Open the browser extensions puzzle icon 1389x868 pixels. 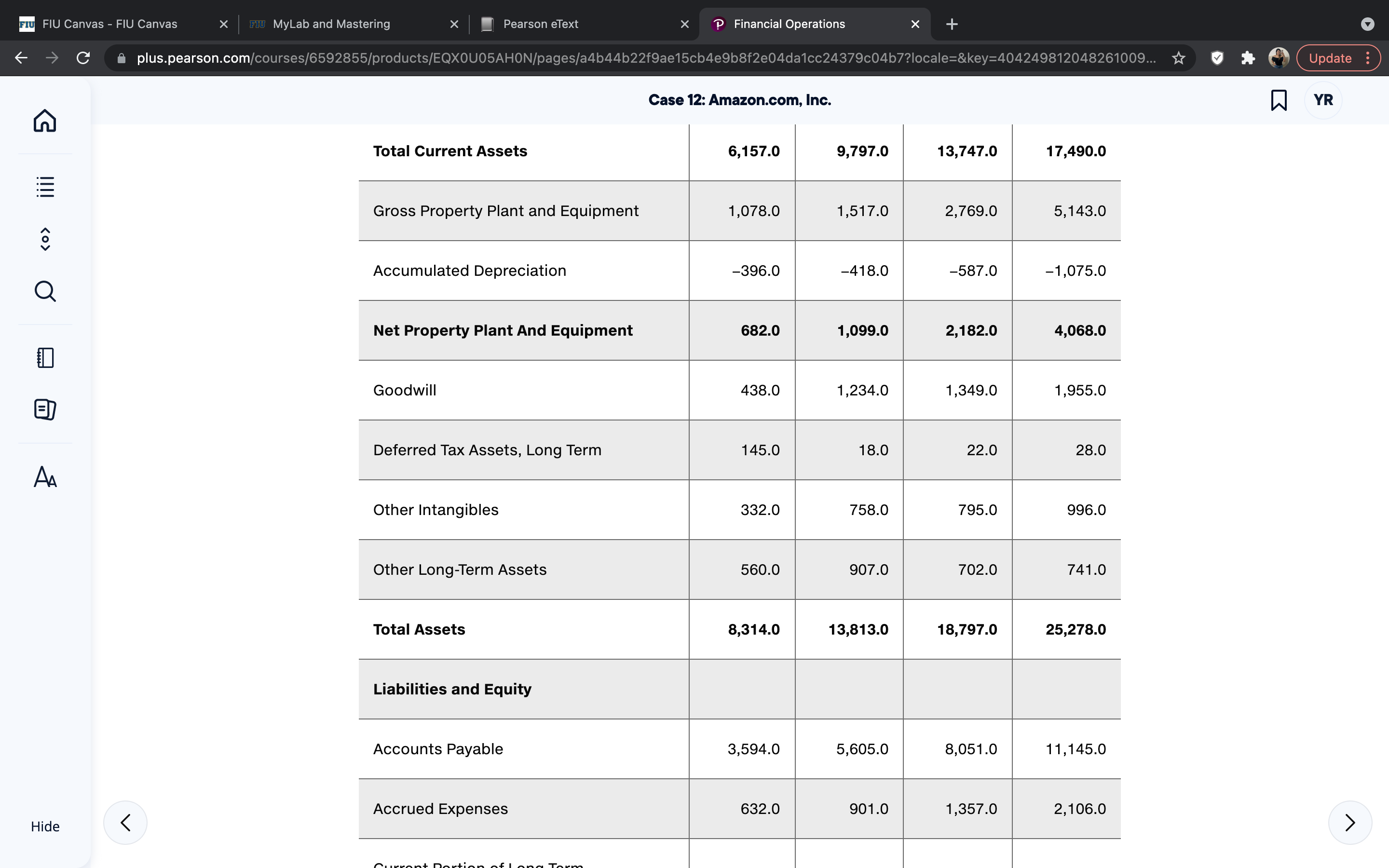coord(1248,58)
